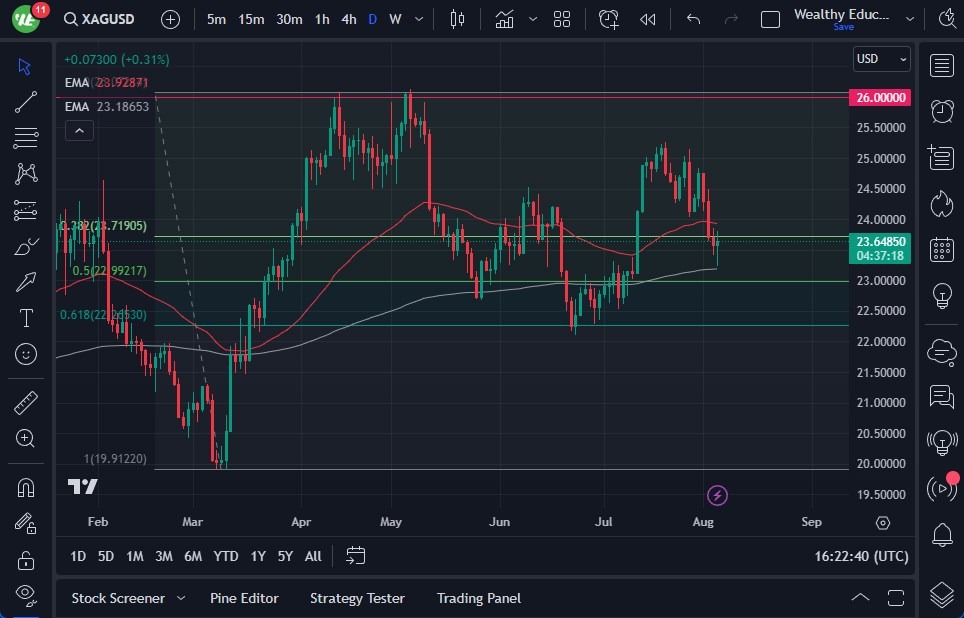Open the Pine Editor tab
Viewport: 964px width, 618px height.
[244, 598]
